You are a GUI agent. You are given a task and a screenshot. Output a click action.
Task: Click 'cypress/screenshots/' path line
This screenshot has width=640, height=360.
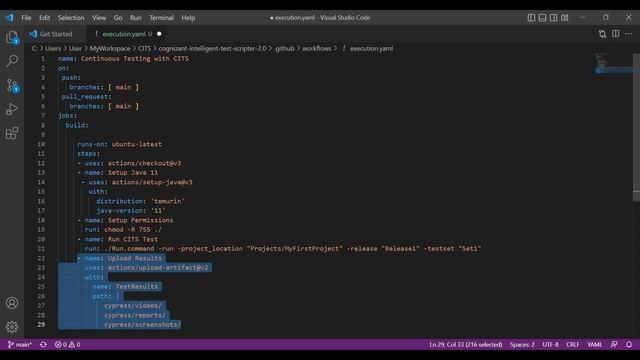point(142,325)
